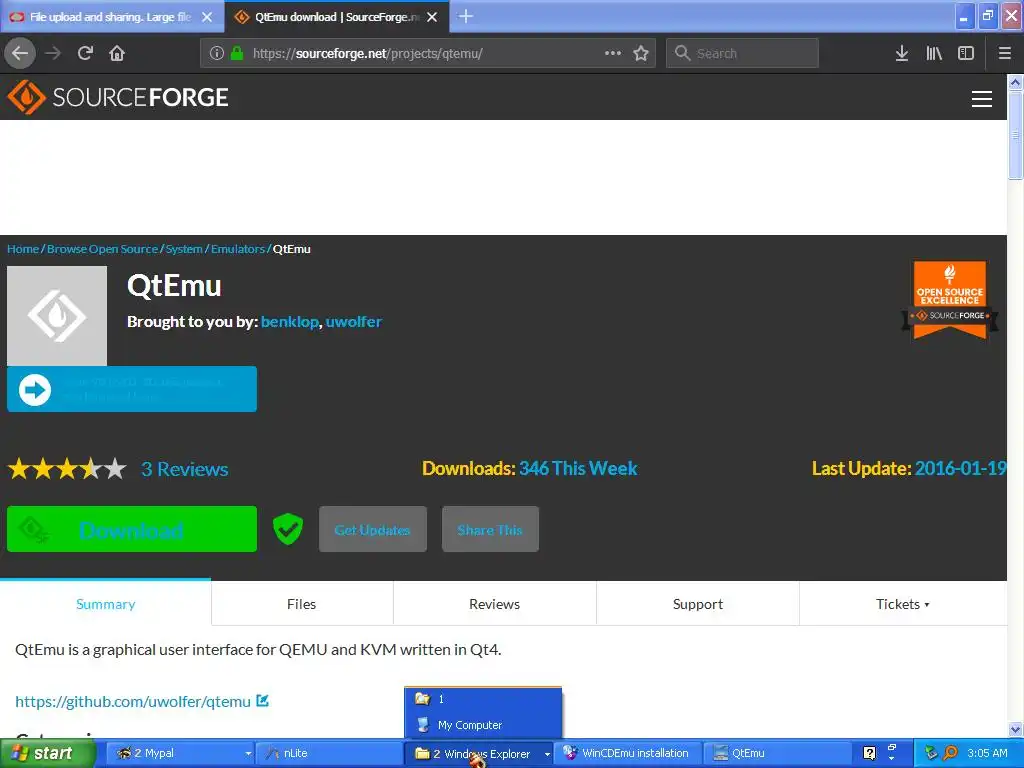This screenshot has width=1024, height=768.
Task: Show site information icon in address bar
Action: point(216,53)
